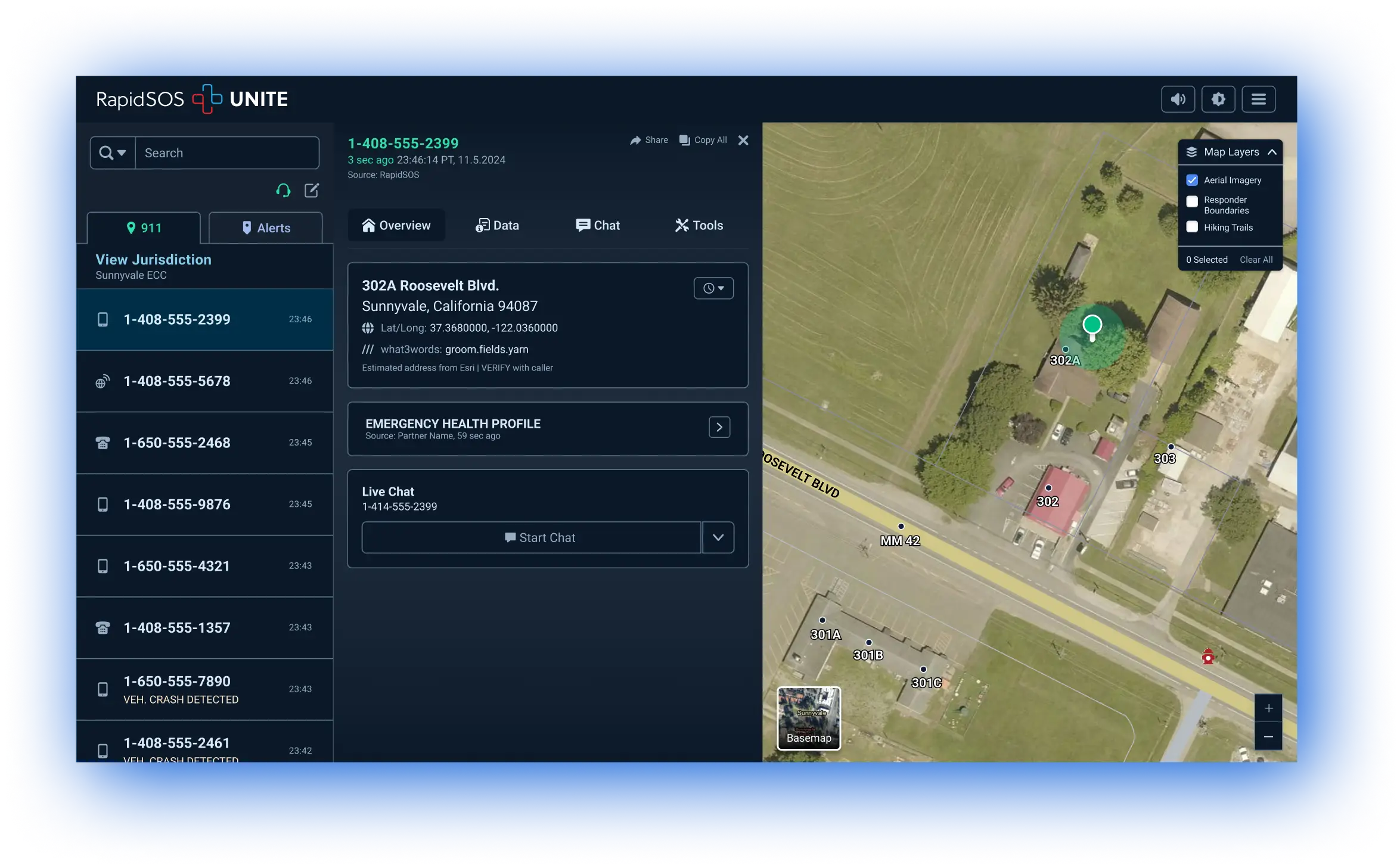Click the sound volume icon button
The width and height of the screenshot is (1400, 865).
point(1178,99)
